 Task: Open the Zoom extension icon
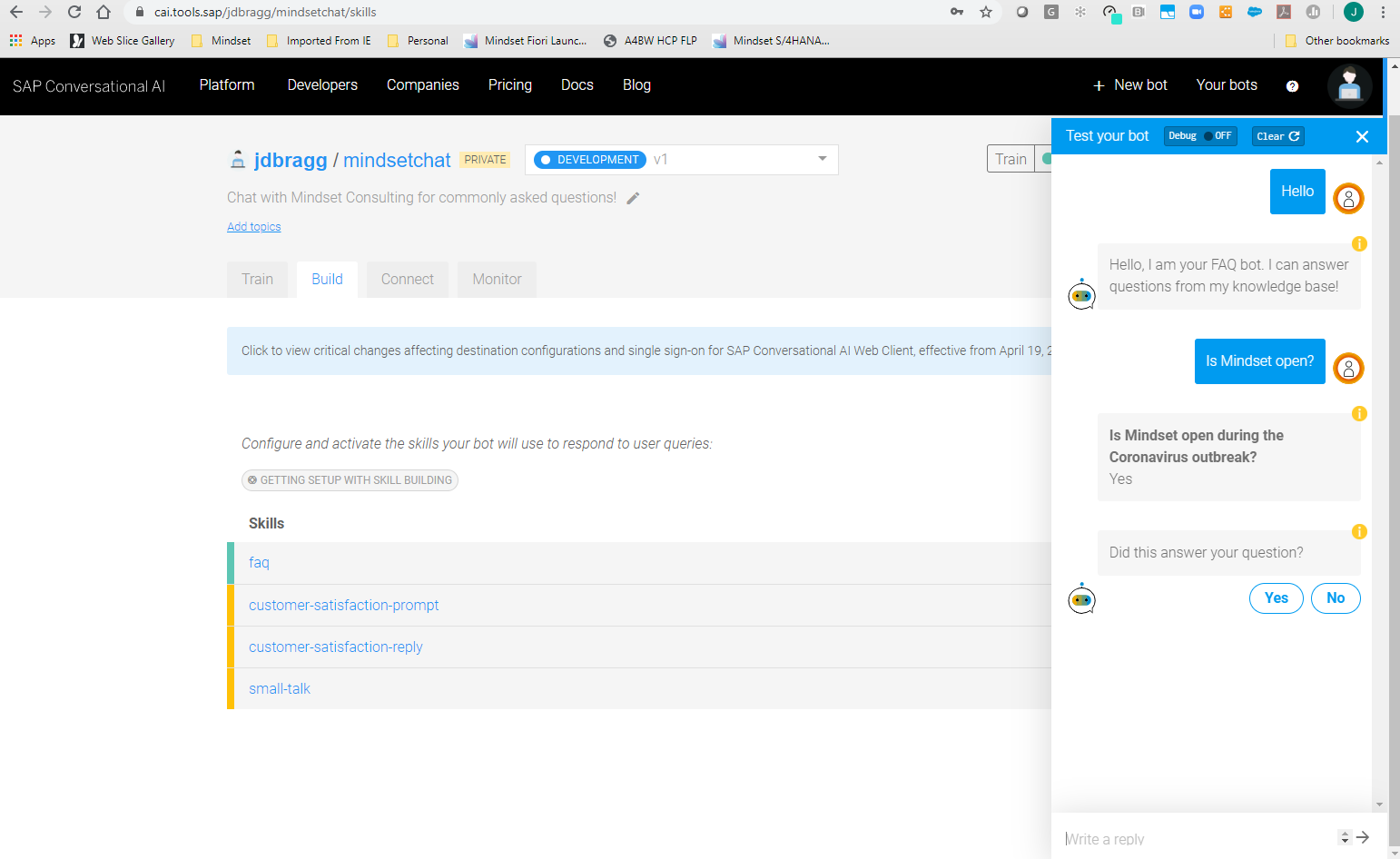[1197, 12]
